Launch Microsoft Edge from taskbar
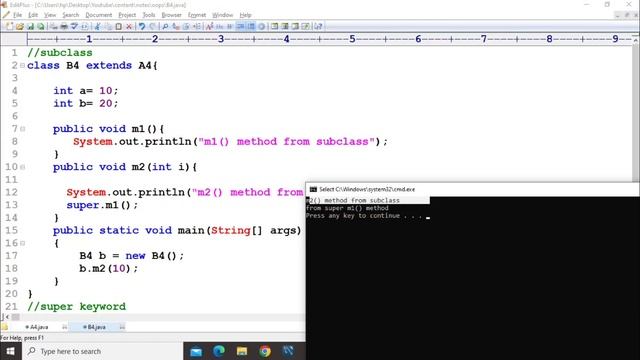Image resolution: width=640 pixels, height=360 pixels. [x=219, y=351]
